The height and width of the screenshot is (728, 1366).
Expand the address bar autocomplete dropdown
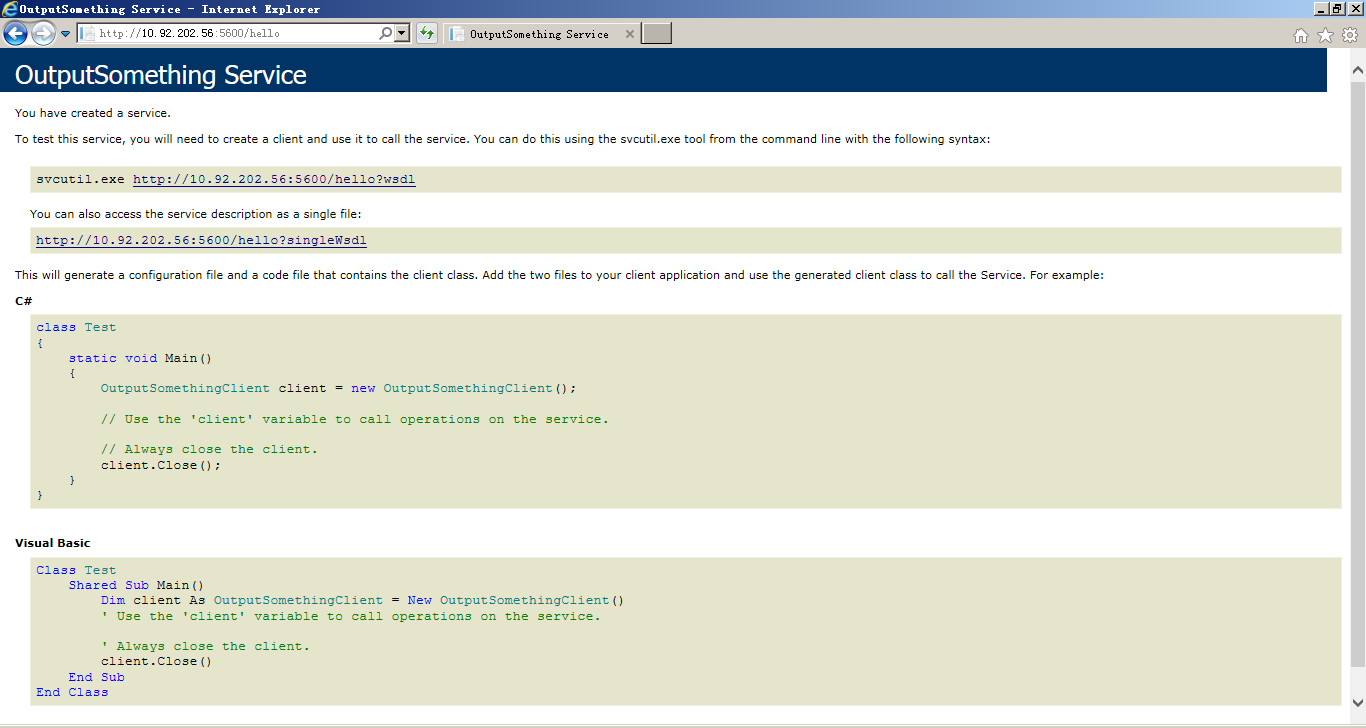[x=402, y=34]
